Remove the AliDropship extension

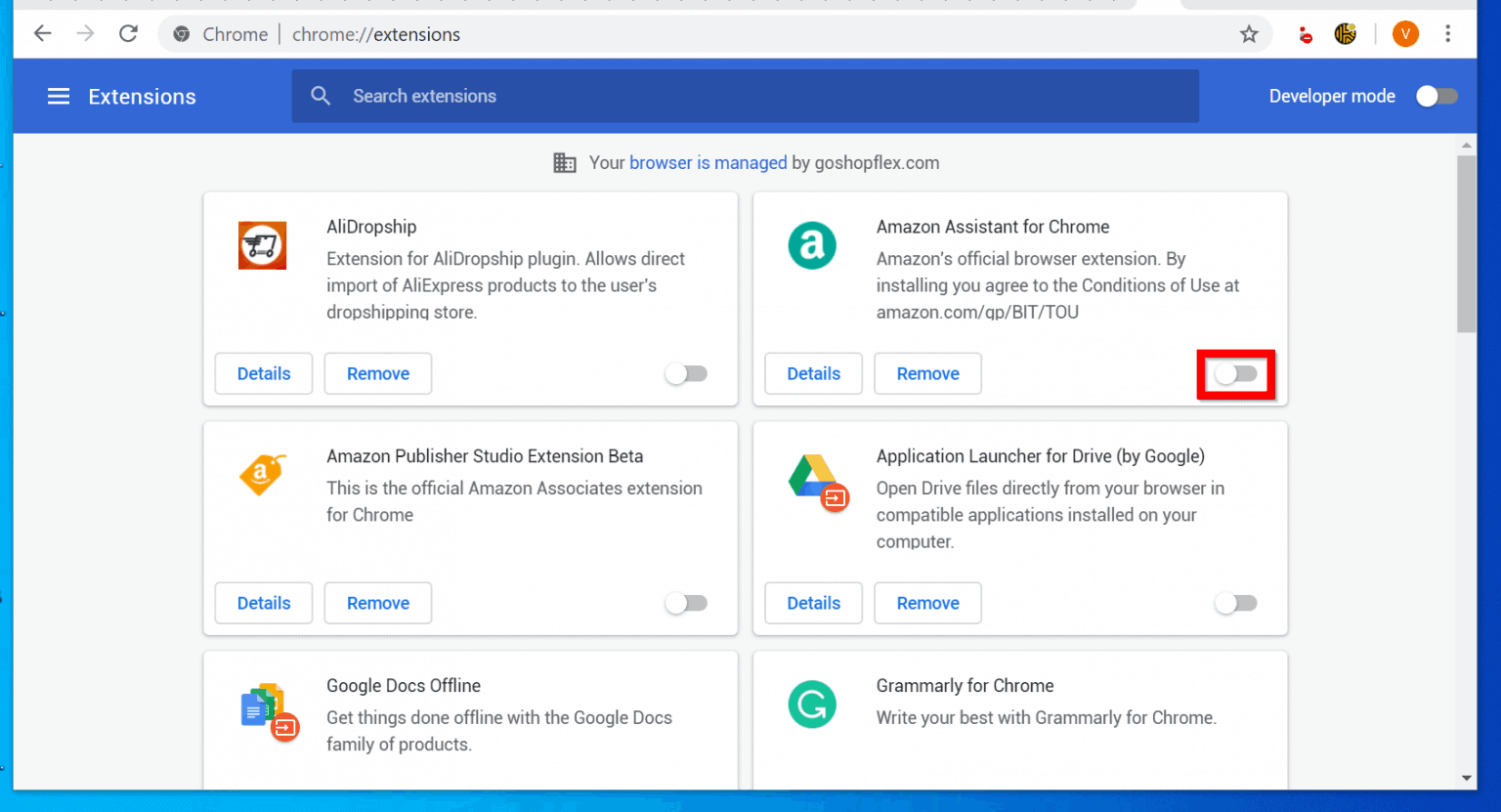pyautogui.click(x=378, y=373)
